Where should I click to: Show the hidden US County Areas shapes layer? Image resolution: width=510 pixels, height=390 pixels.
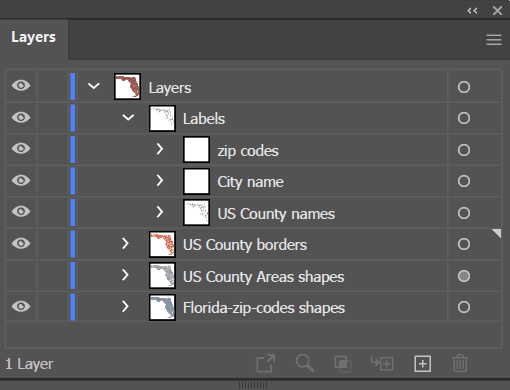[x=21, y=275]
